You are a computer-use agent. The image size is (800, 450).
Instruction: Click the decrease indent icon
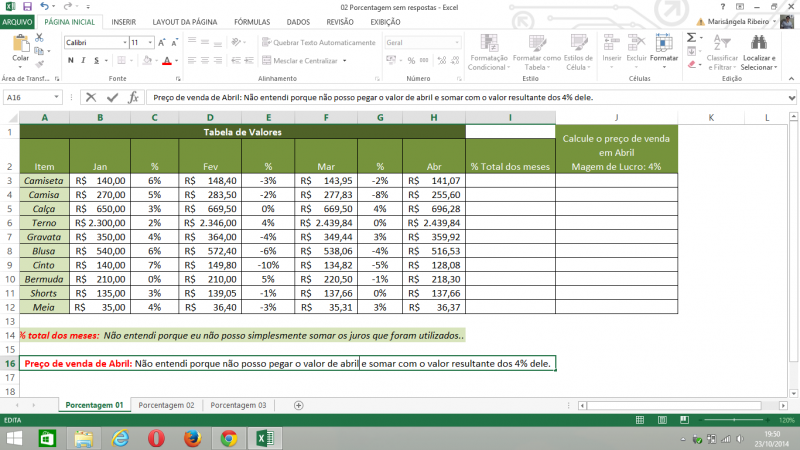pyautogui.click(x=236, y=60)
